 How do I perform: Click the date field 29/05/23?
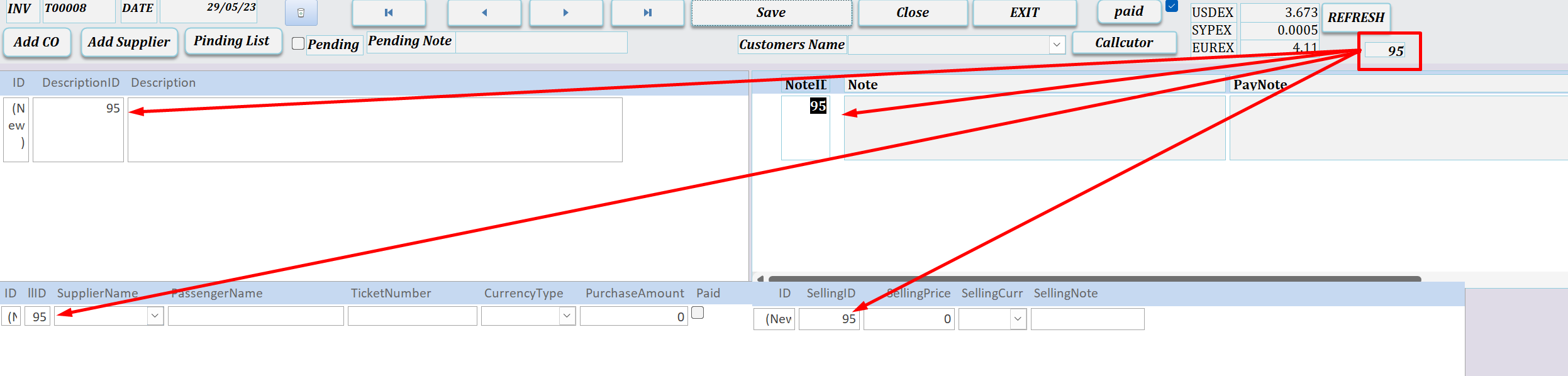coord(209,10)
